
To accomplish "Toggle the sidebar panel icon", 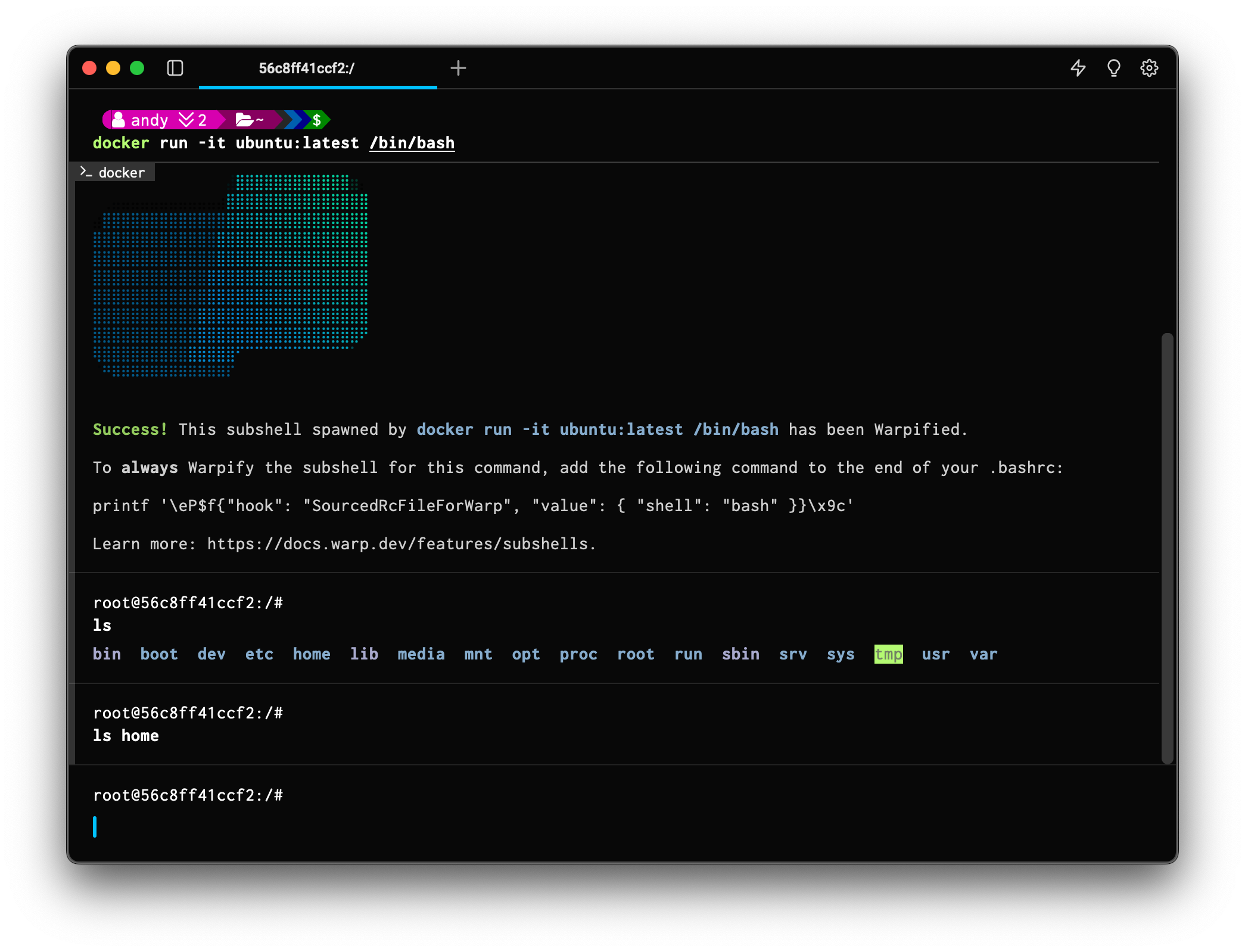I will (175, 68).
